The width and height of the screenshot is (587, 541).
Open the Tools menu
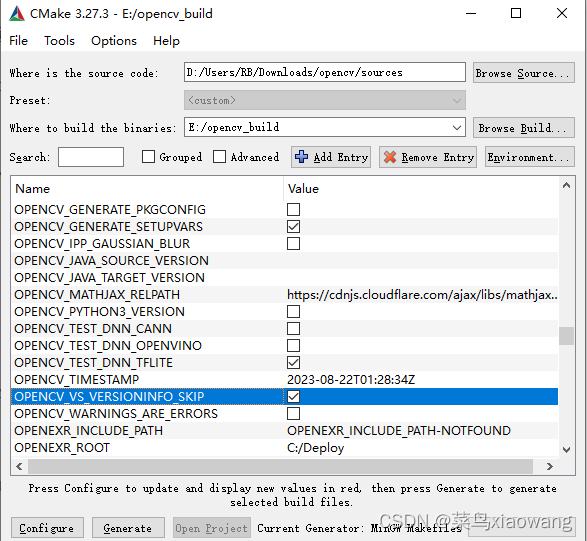coord(59,40)
